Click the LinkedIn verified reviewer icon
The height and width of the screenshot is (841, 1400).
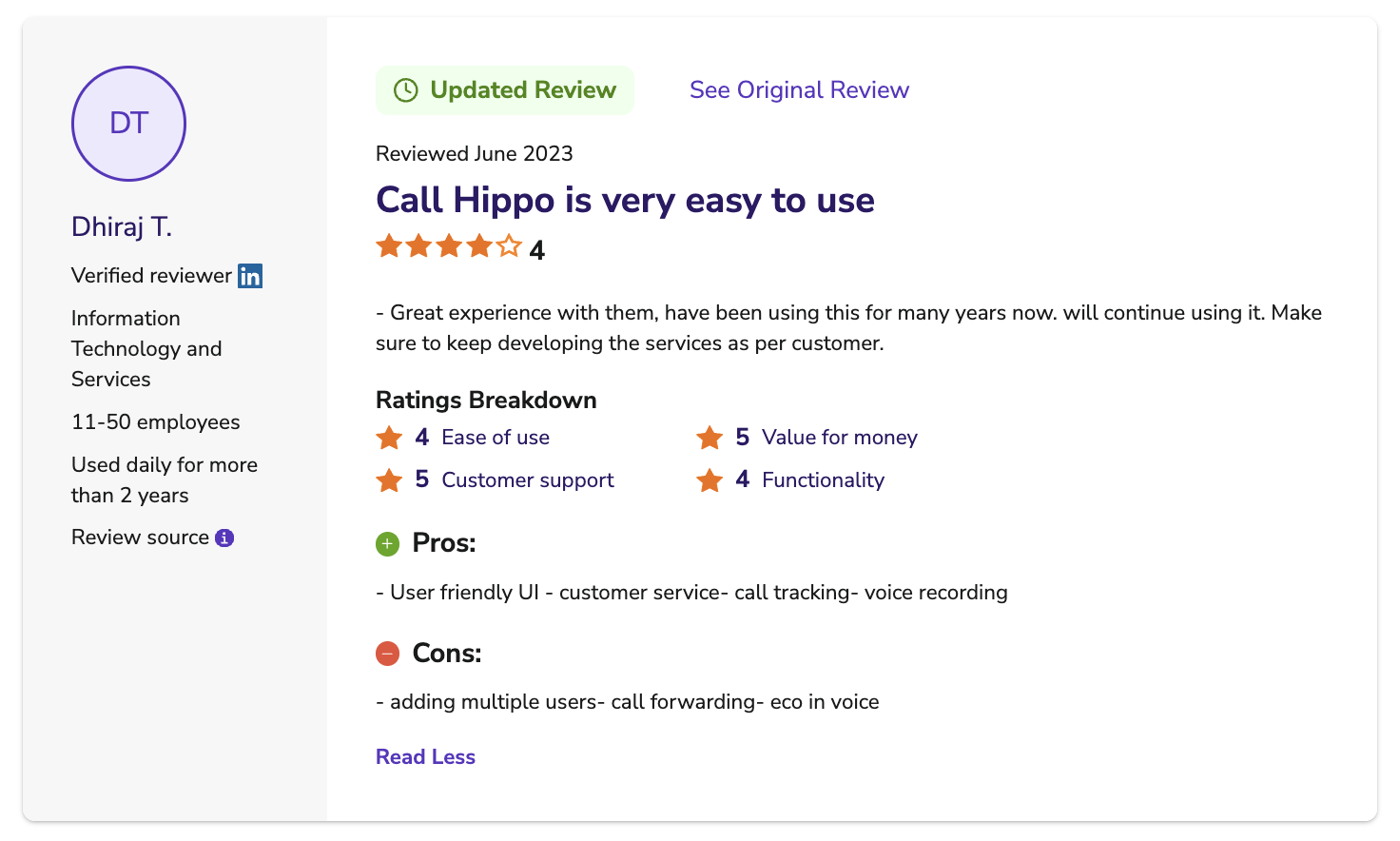tap(250, 276)
